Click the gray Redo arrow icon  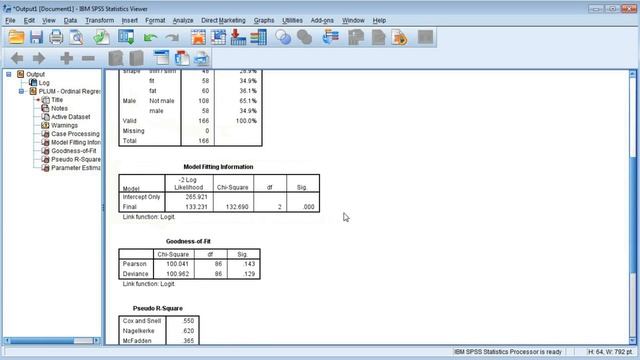click(x=172, y=38)
